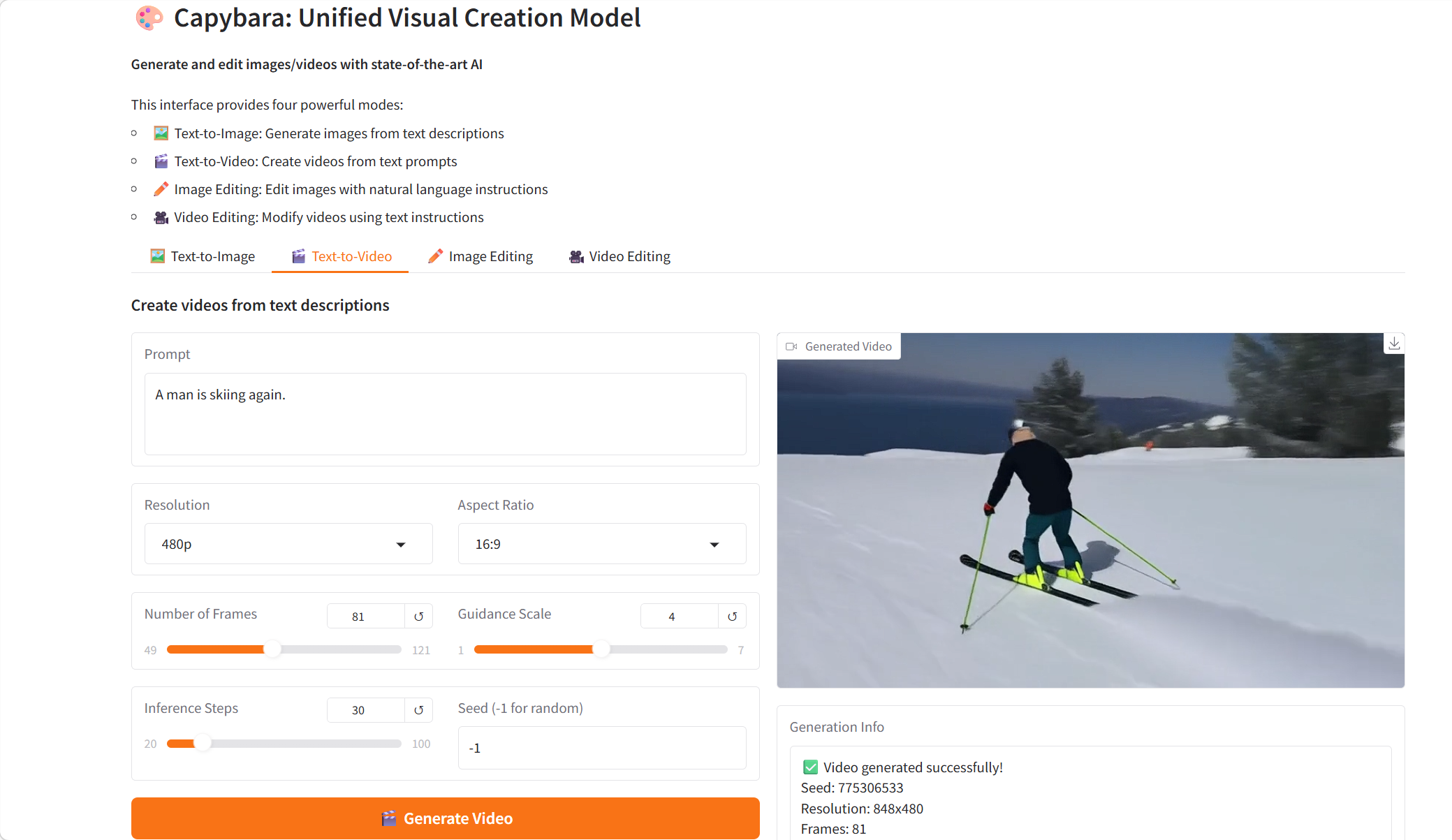Click the Aspect Ratio dropdown arrow
This screenshot has width=1452, height=840.
[x=714, y=545]
